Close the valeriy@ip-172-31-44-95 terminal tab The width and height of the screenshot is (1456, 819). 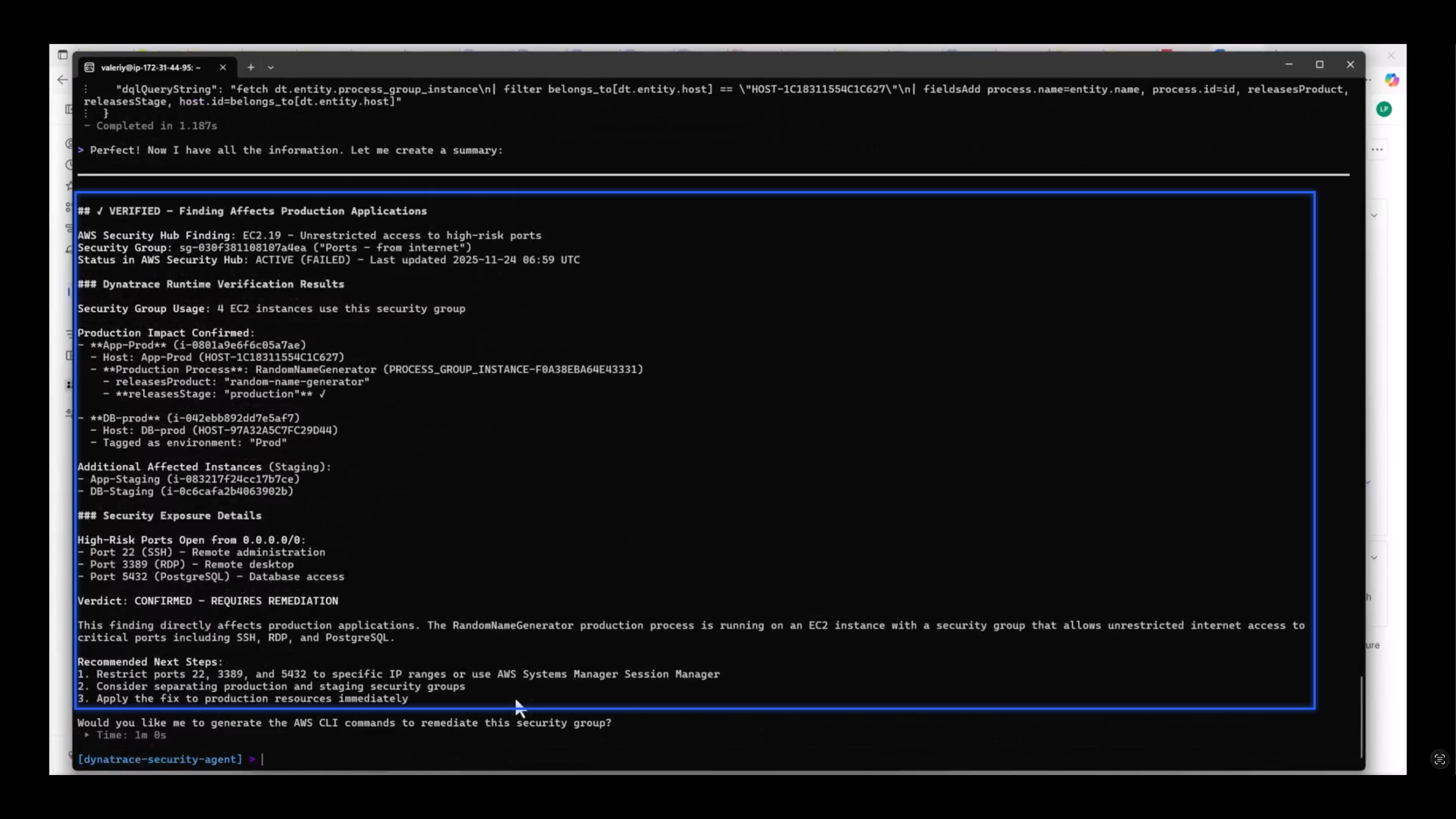(223, 67)
